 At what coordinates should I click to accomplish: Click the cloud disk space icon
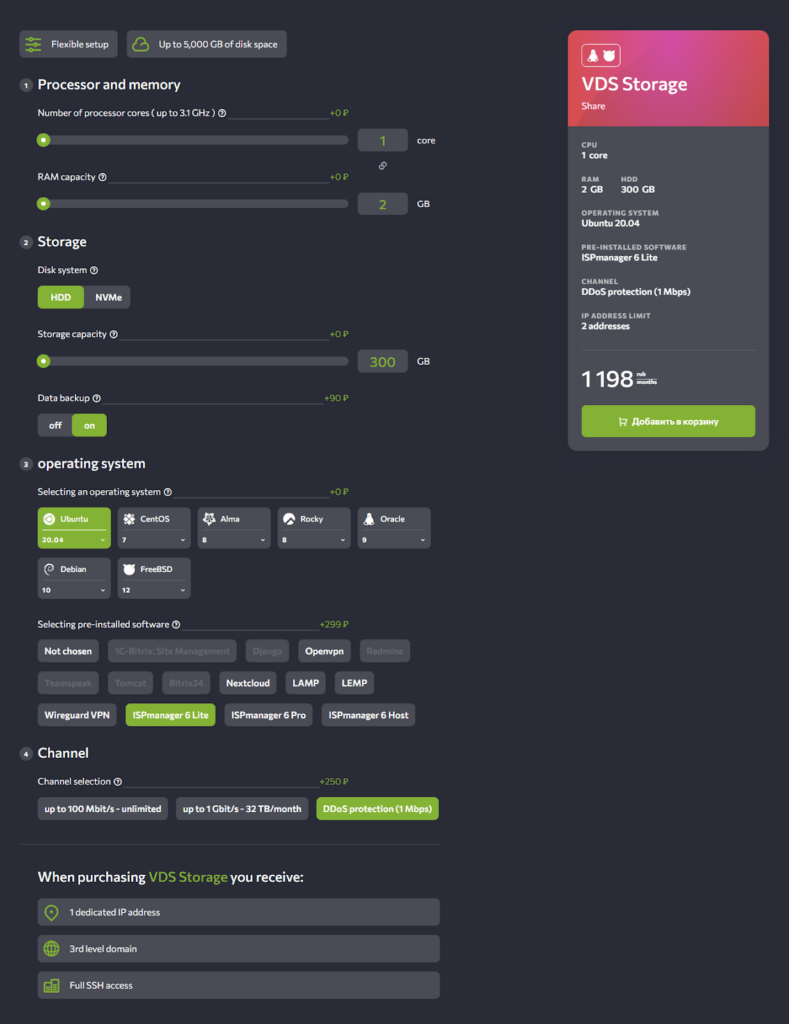tap(140, 44)
